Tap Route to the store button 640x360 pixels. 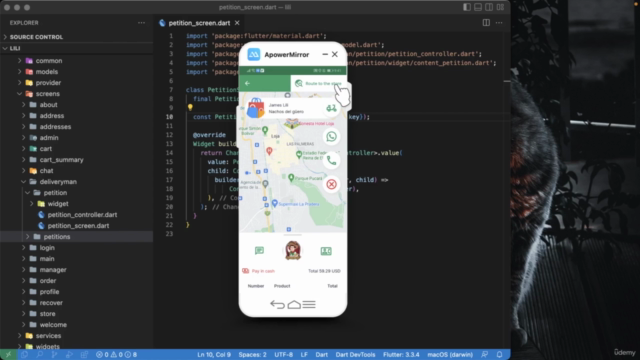point(318,83)
